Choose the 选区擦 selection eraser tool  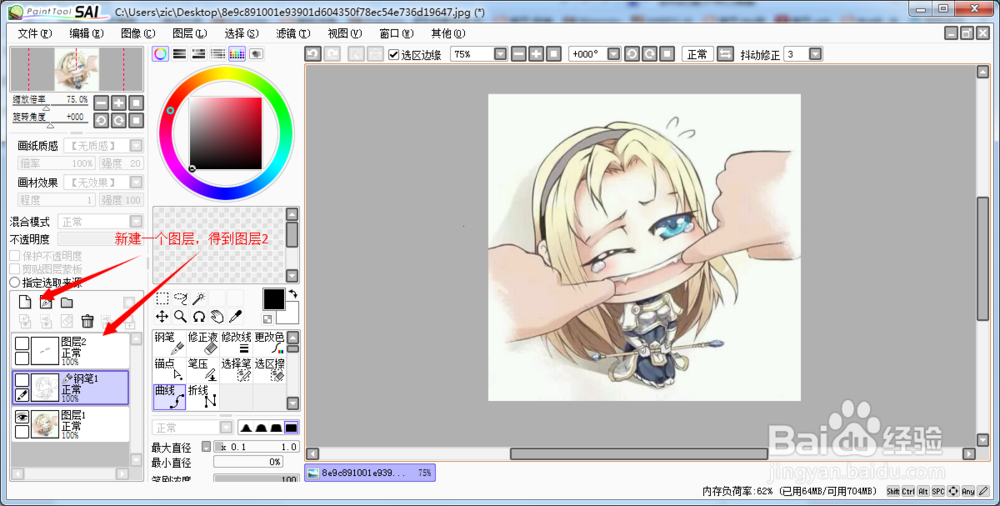point(269,370)
